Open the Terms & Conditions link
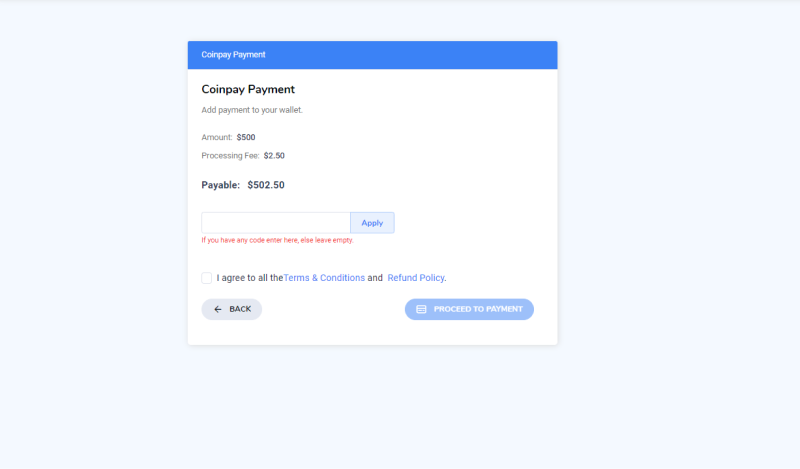This screenshot has height=469, width=800. [324, 278]
